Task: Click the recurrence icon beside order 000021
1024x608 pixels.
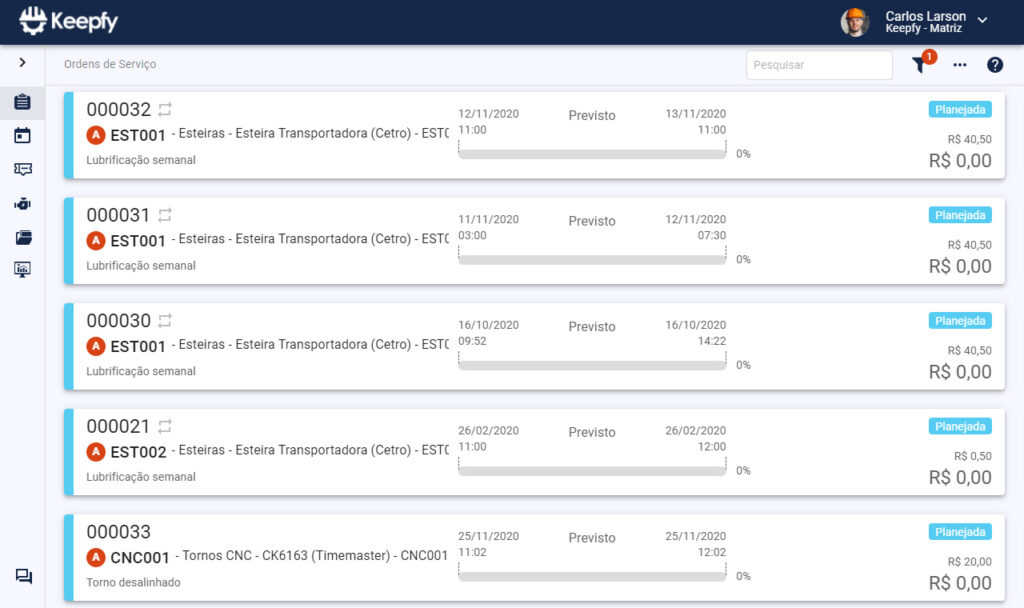Action: [165, 426]
